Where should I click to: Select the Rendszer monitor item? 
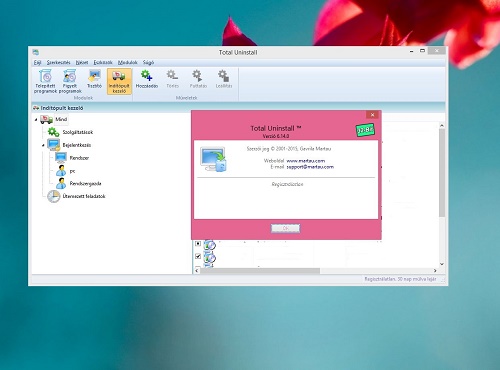72,158
